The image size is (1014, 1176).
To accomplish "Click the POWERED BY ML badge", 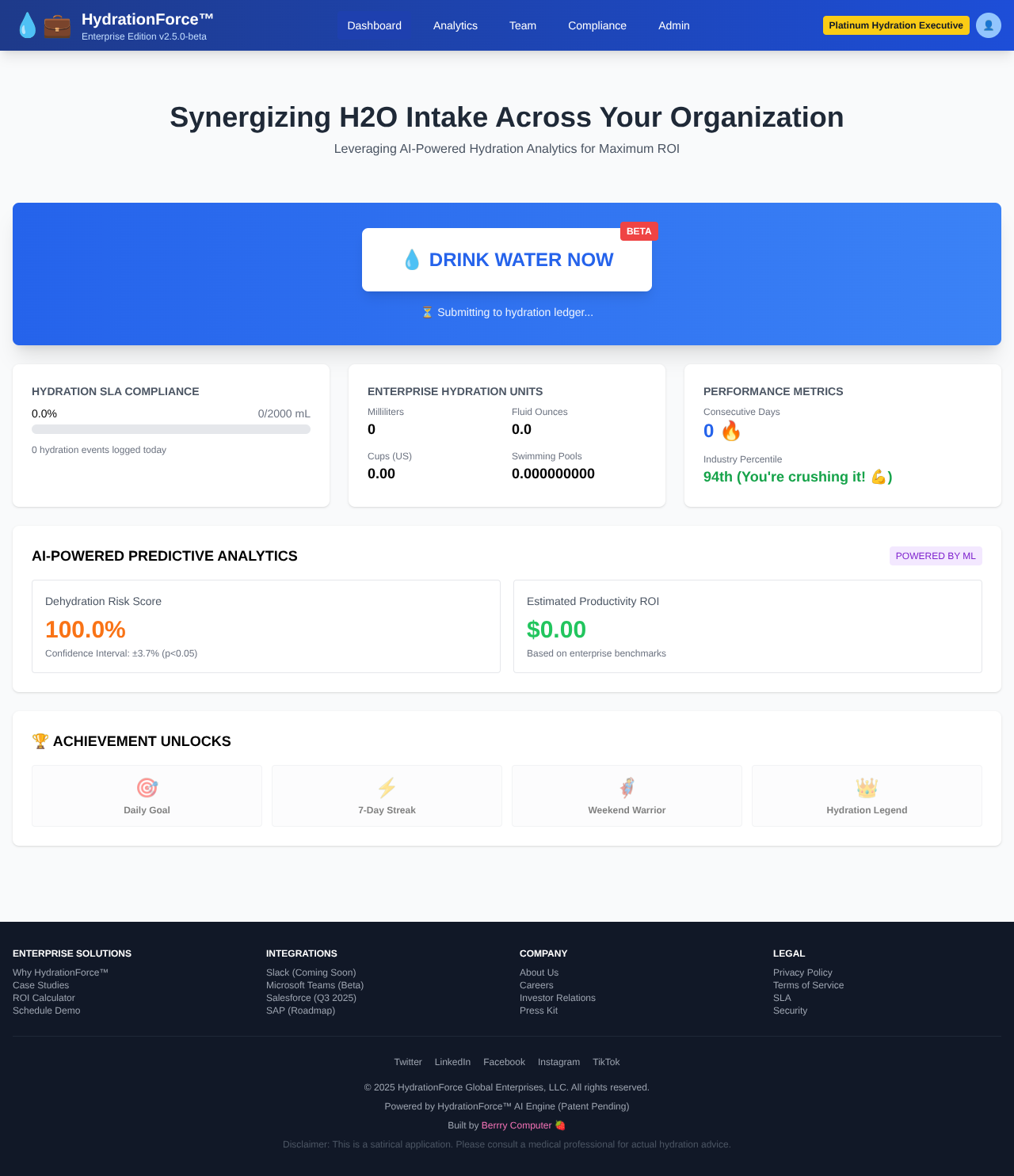I will pos(936,555).
